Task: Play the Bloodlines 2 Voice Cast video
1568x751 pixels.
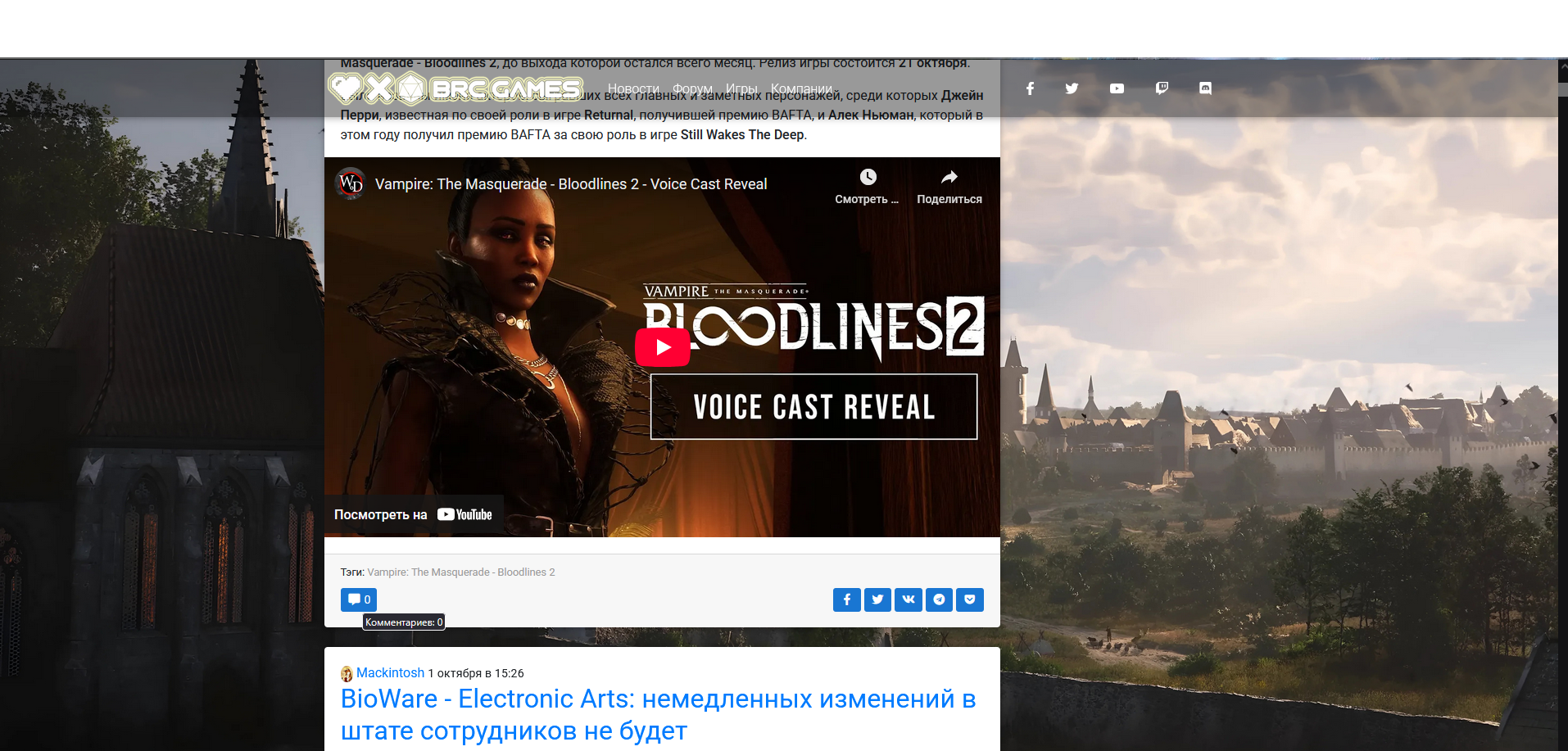Action: point(662,347)
